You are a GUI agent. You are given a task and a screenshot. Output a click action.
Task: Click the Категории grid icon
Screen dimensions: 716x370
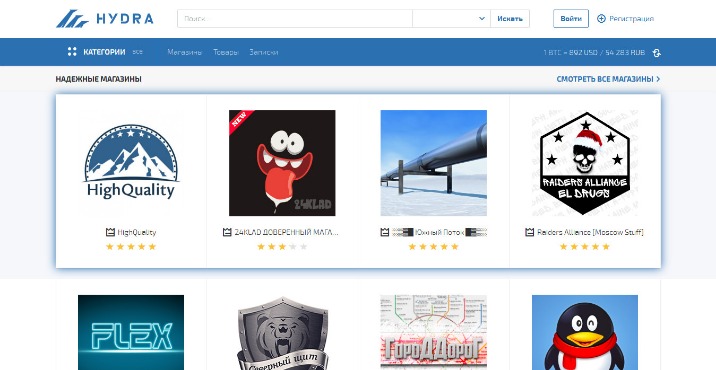(72, 52)
